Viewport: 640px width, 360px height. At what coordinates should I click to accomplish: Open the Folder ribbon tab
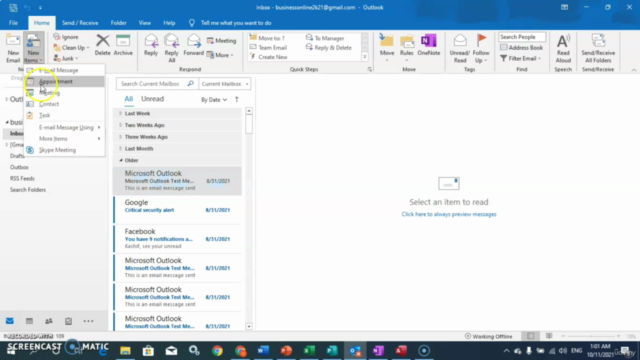click(x=118, y=23)
